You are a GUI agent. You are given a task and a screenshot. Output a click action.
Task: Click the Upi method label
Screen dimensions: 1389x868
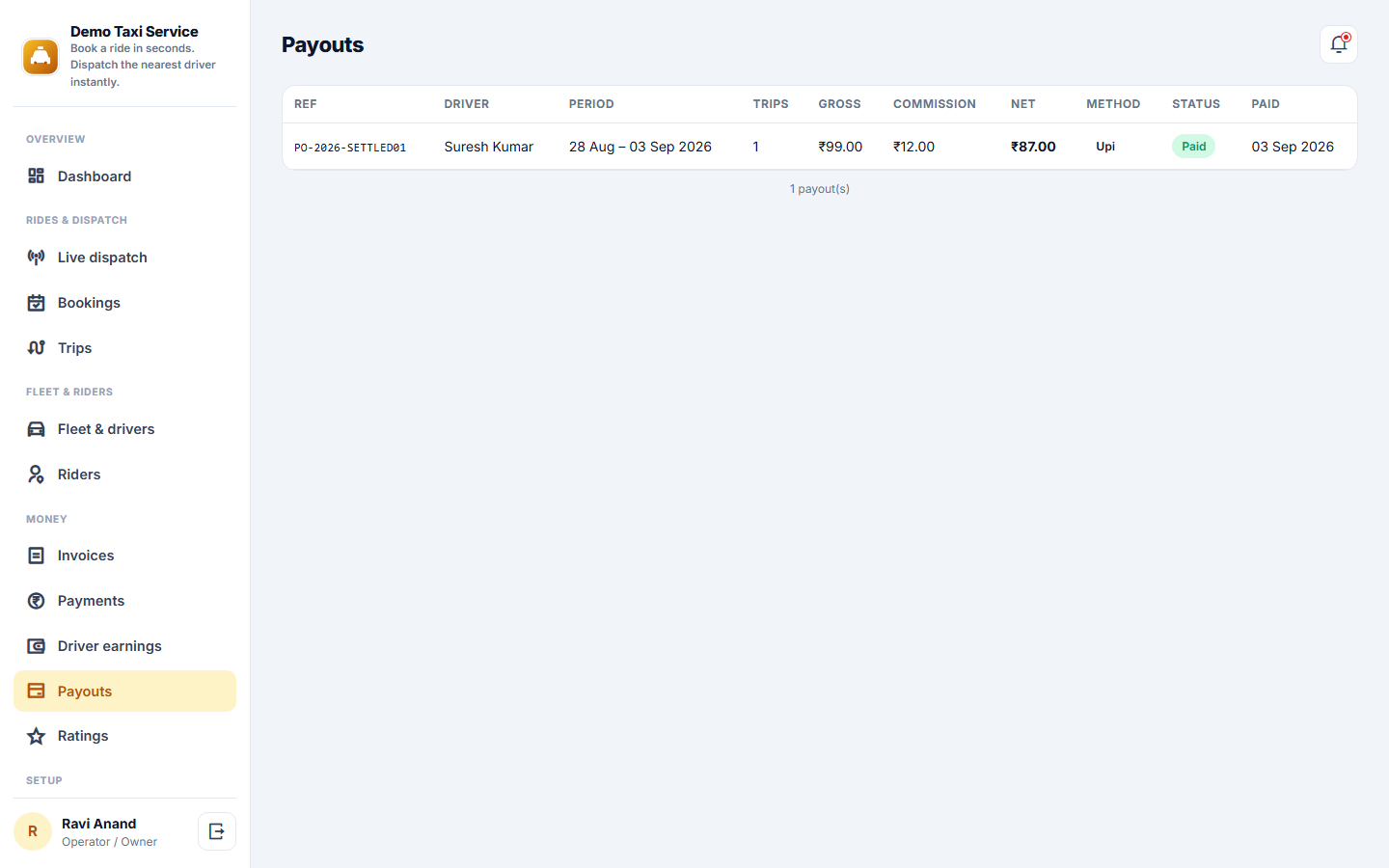click(1105, 147)
